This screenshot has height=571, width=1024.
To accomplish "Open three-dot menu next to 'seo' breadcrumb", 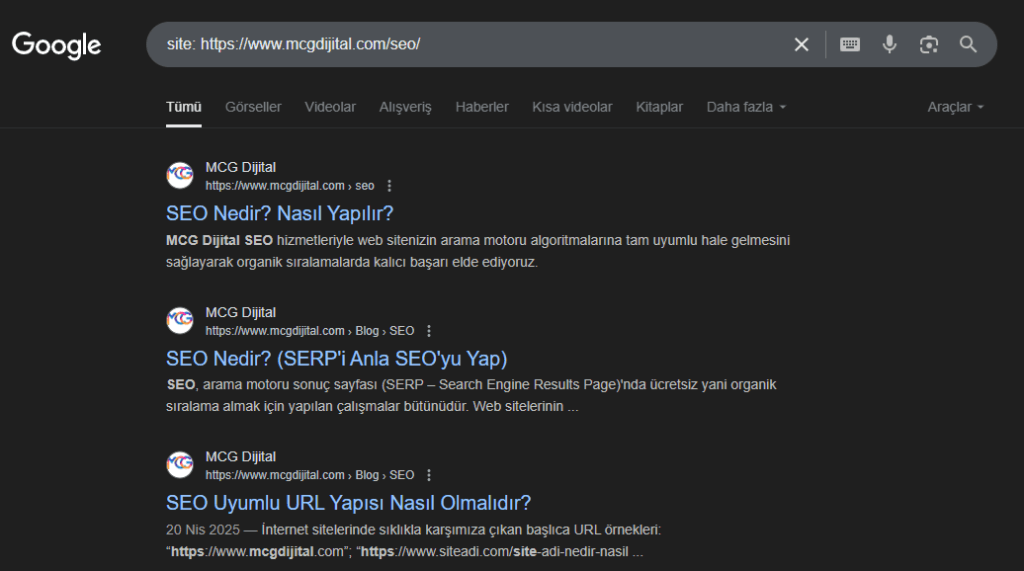I will pos(389,186).
